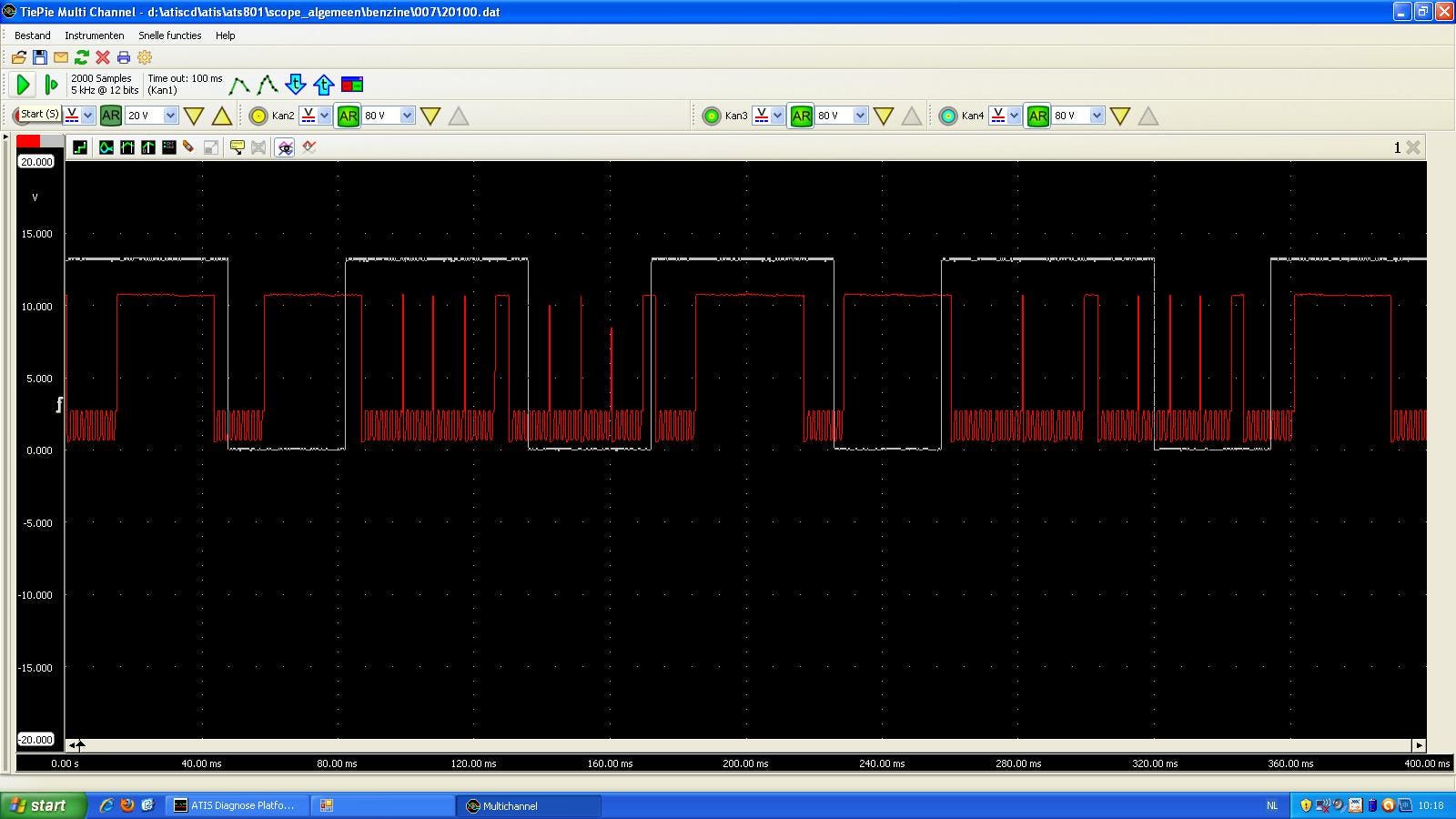Enable Kan4 channel with its round button

click(x=948, y=116)
